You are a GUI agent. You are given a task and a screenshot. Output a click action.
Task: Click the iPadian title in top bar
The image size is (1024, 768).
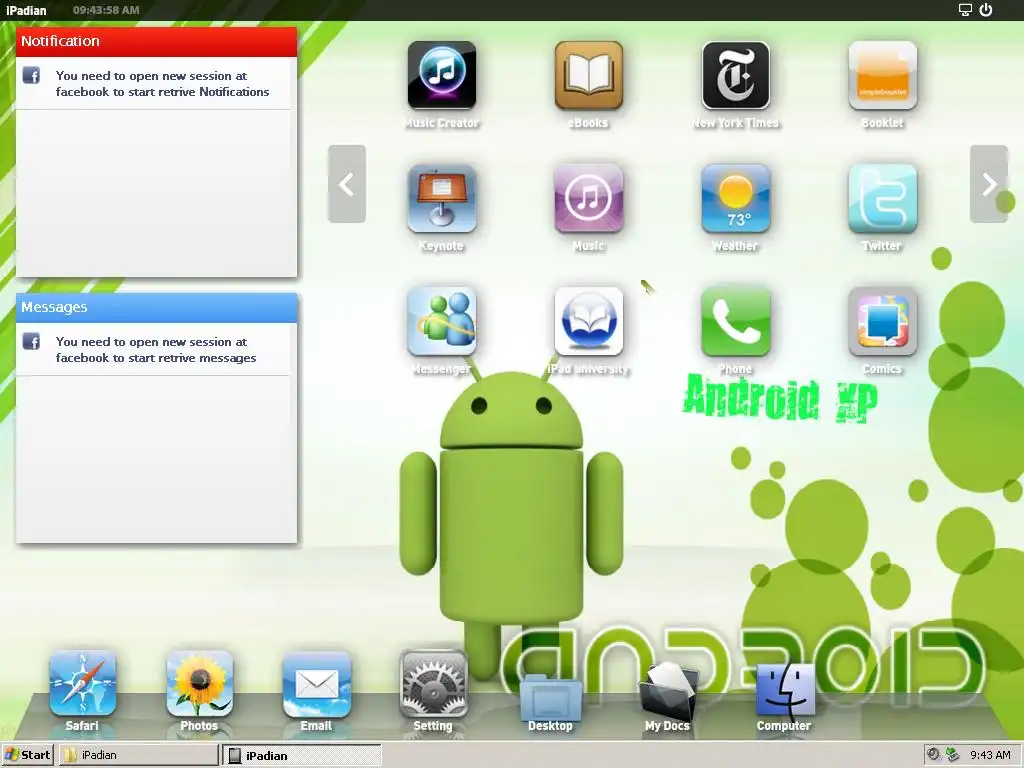coord(26,10)
